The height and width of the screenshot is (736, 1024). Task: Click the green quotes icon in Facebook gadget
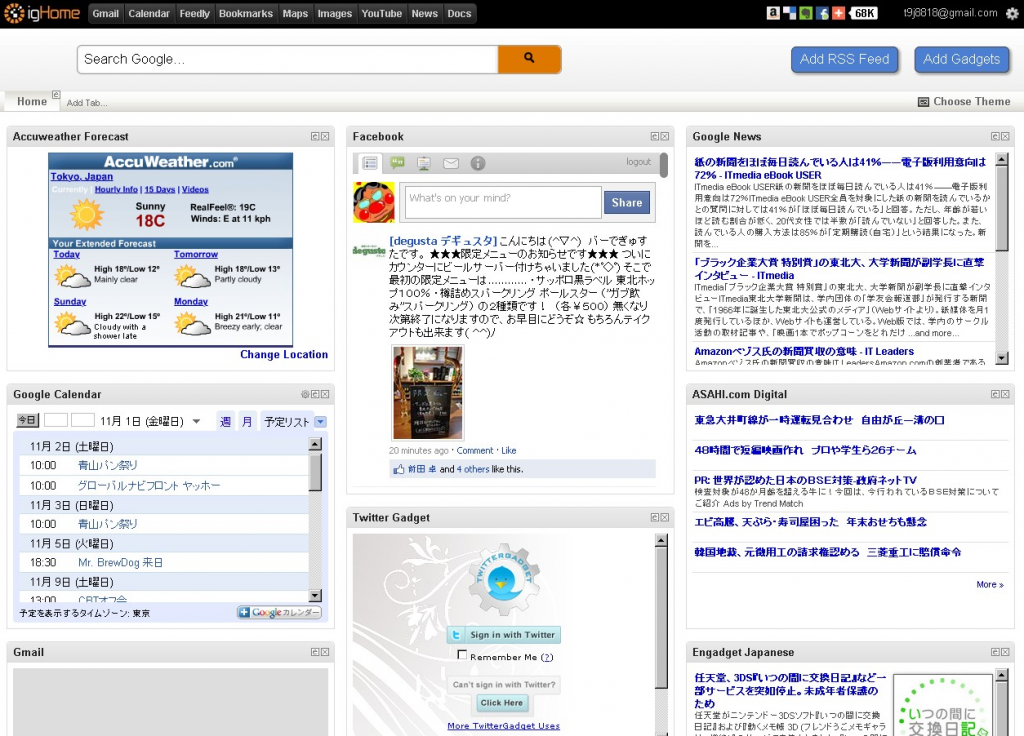[397, 163]
